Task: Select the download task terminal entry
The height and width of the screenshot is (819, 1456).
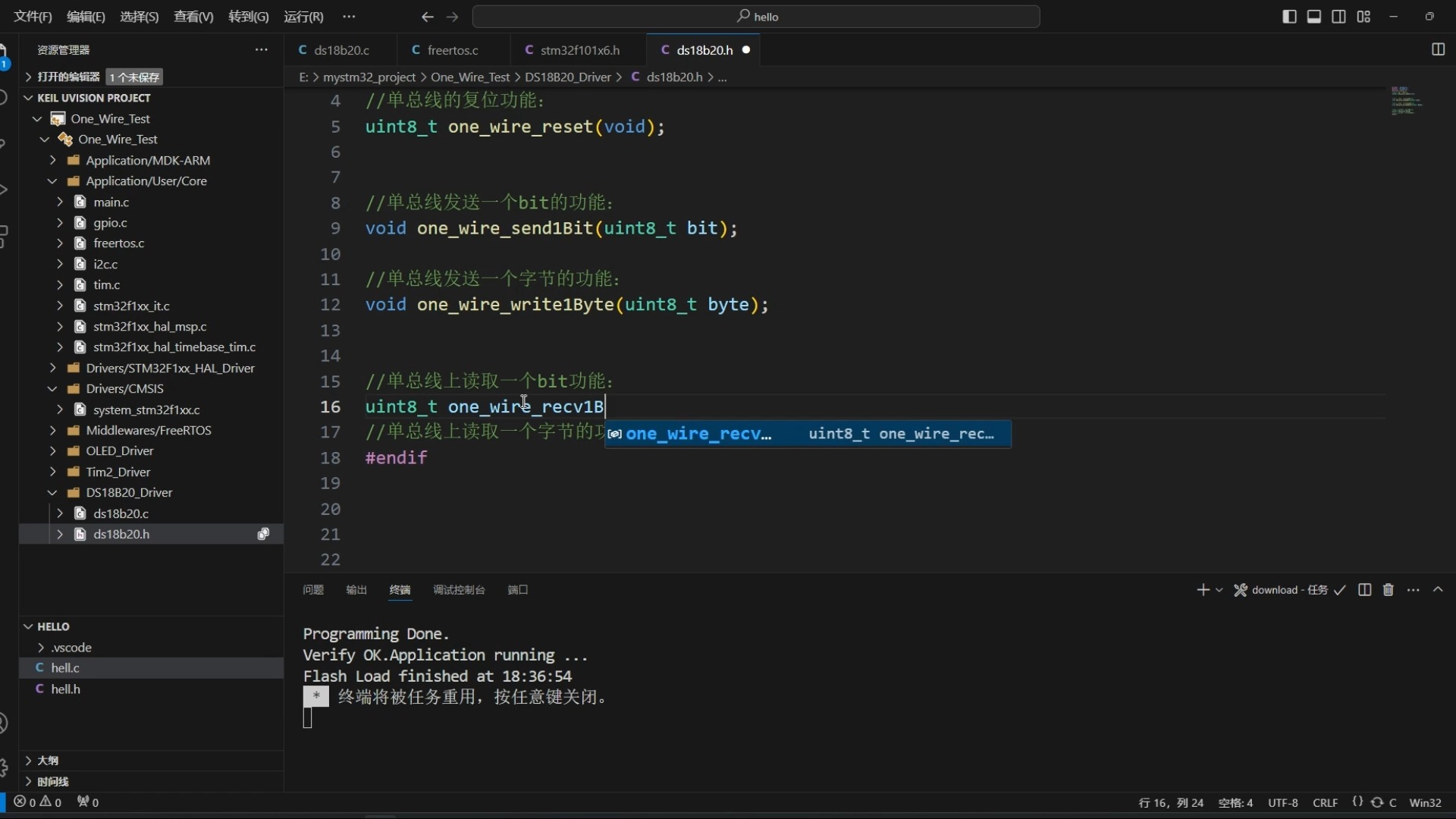Action: click(x=1289, y=590)
